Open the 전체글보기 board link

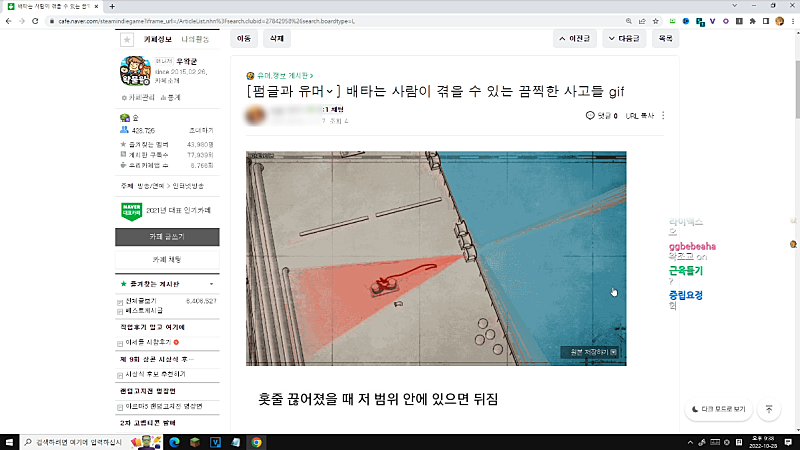click(x=141, y=301)
